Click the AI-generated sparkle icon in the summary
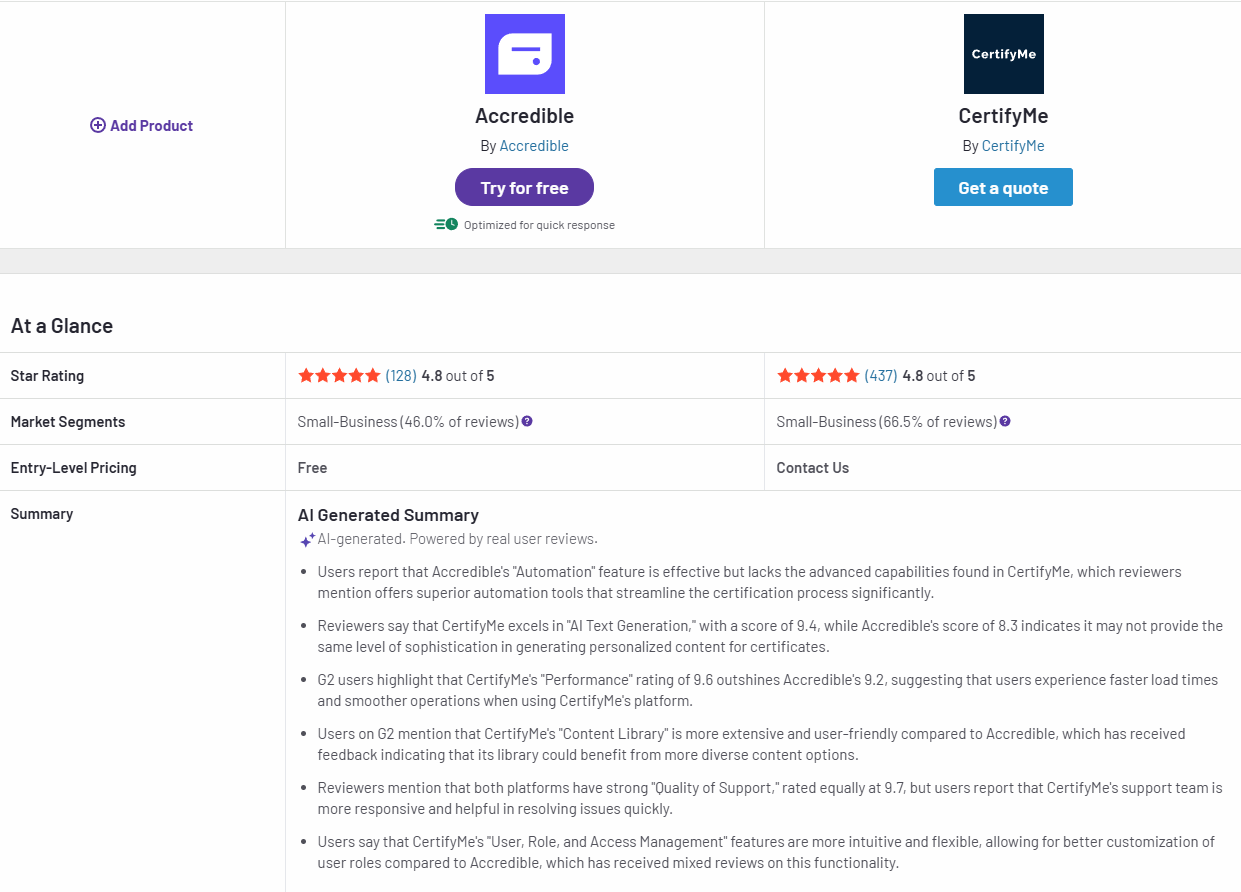 pos(306,540)
